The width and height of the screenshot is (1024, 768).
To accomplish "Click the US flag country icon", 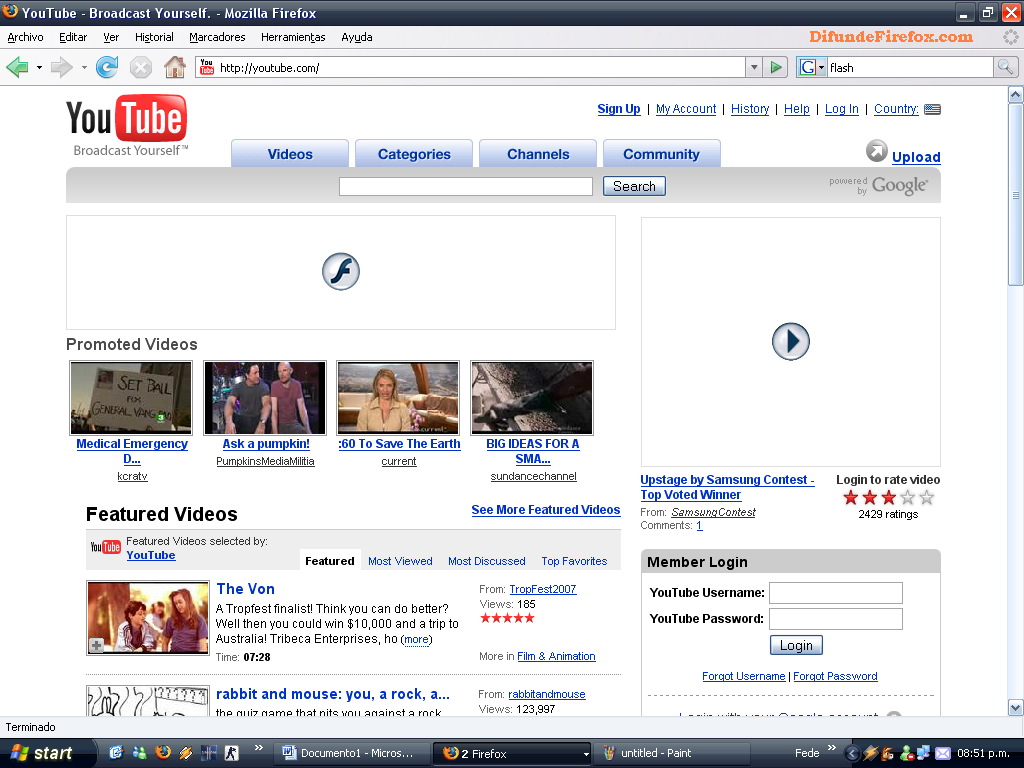I will [x=933, y=109].
